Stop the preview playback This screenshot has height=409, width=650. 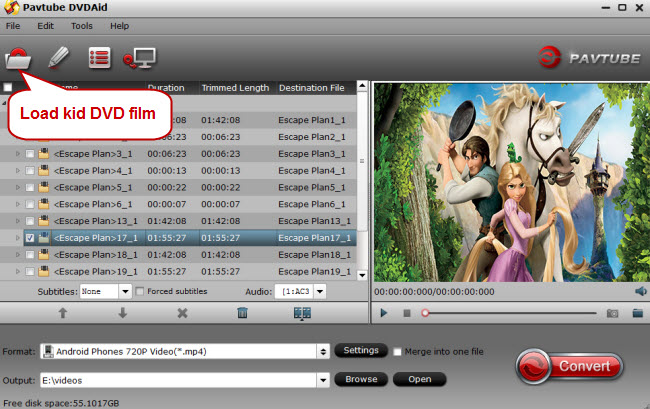(407, 313)
